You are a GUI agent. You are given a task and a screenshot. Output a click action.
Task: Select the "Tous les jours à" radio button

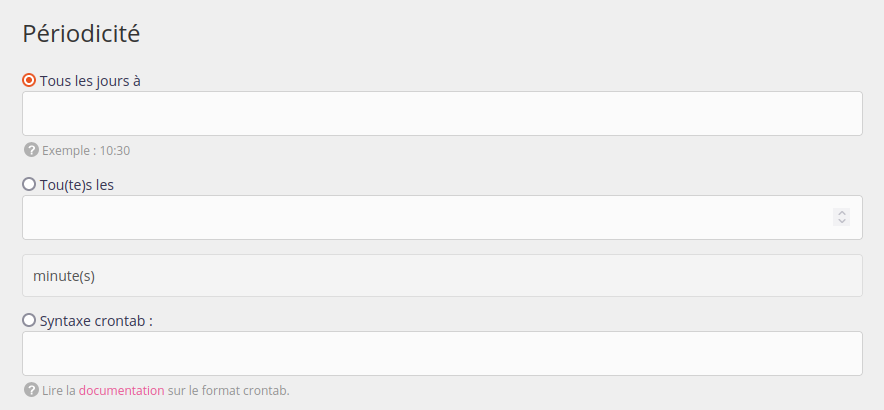point(29,80)
